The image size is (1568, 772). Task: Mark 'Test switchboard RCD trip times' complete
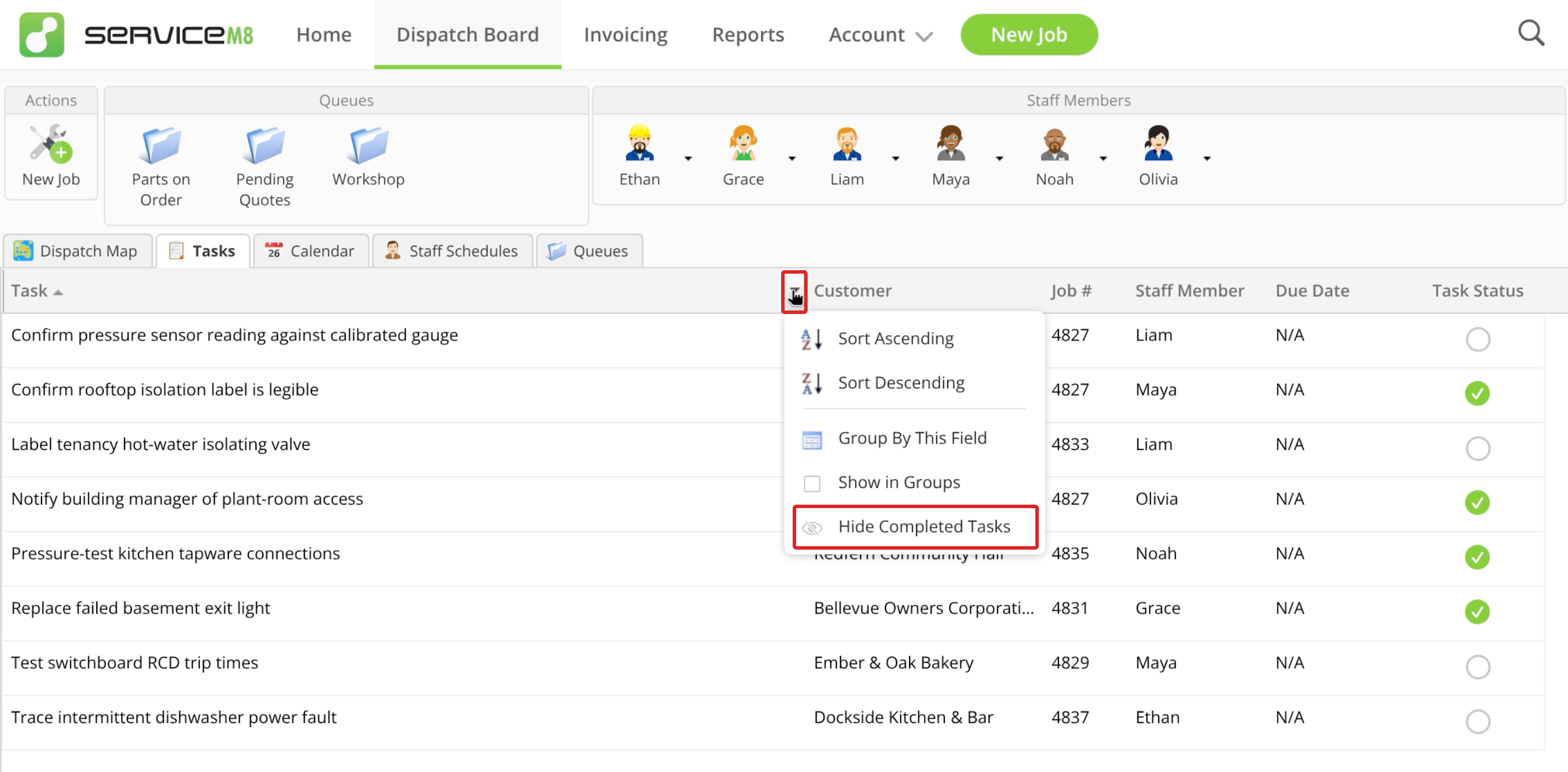click(x=1477, y=667)
